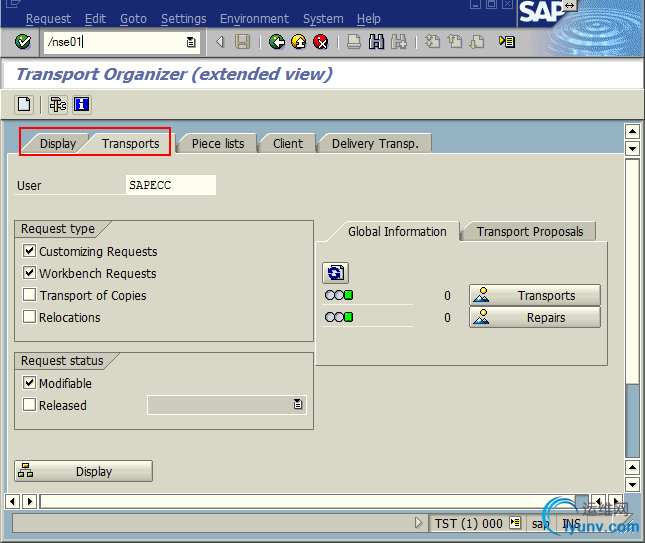This screenshot has height=543, width=645.
Task: Switch to the Piece lists tab
Action: click(x=218, y=144)
